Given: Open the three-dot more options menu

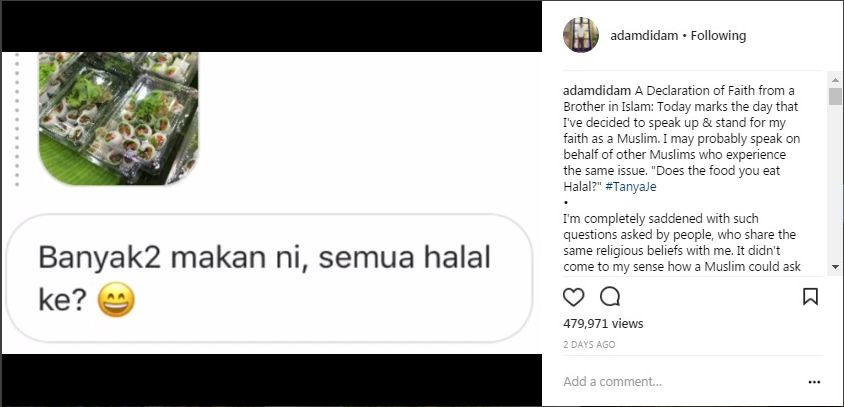Looking at the screenshot, I should point(814,382).
